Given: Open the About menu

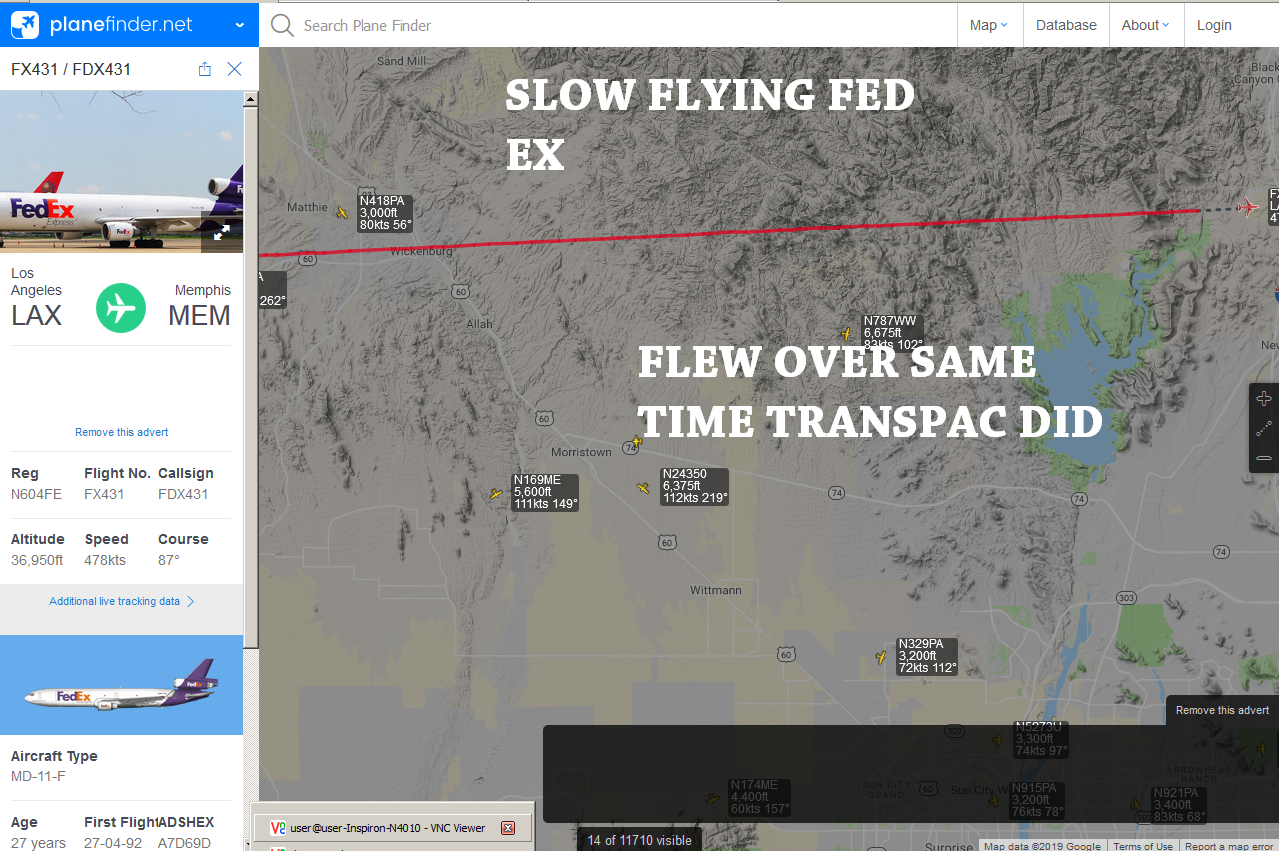Looking at the screenshot, I should pyautogui.click(x=1146, y=25).
